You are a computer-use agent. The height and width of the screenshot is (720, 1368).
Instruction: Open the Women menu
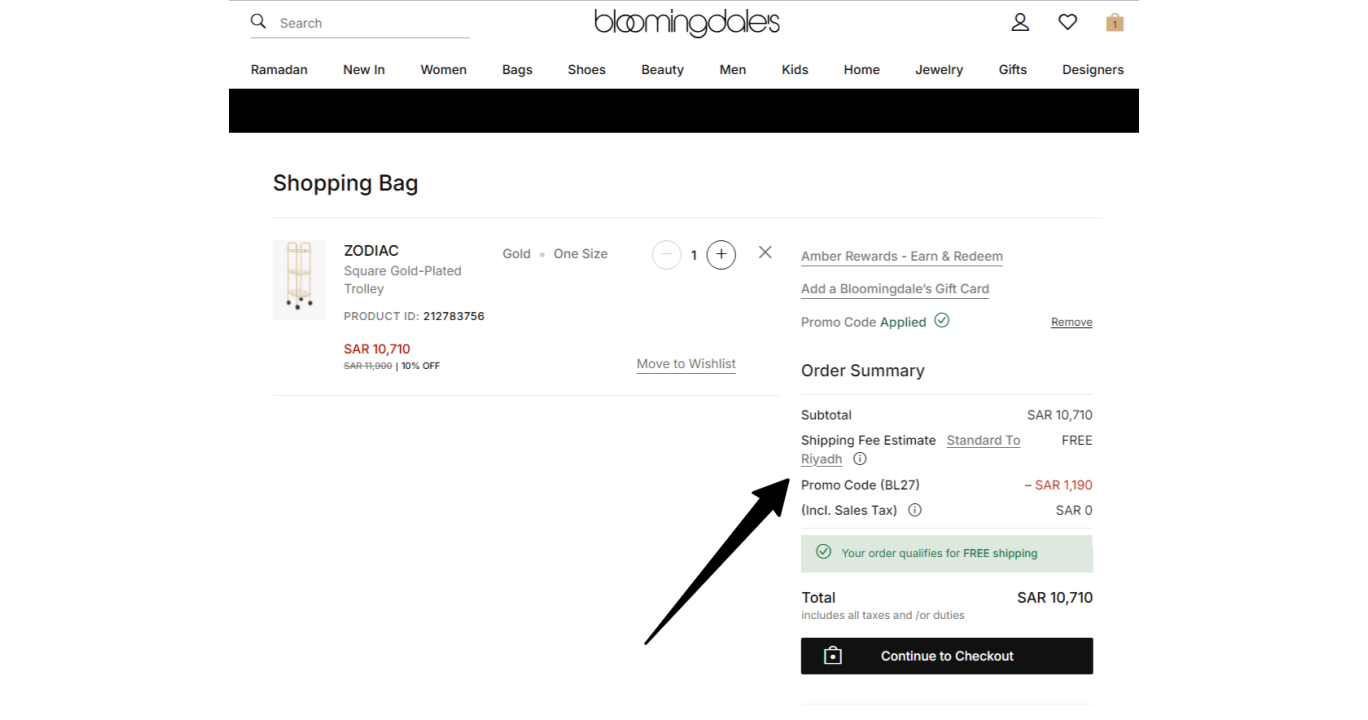(x=443, y=70)
